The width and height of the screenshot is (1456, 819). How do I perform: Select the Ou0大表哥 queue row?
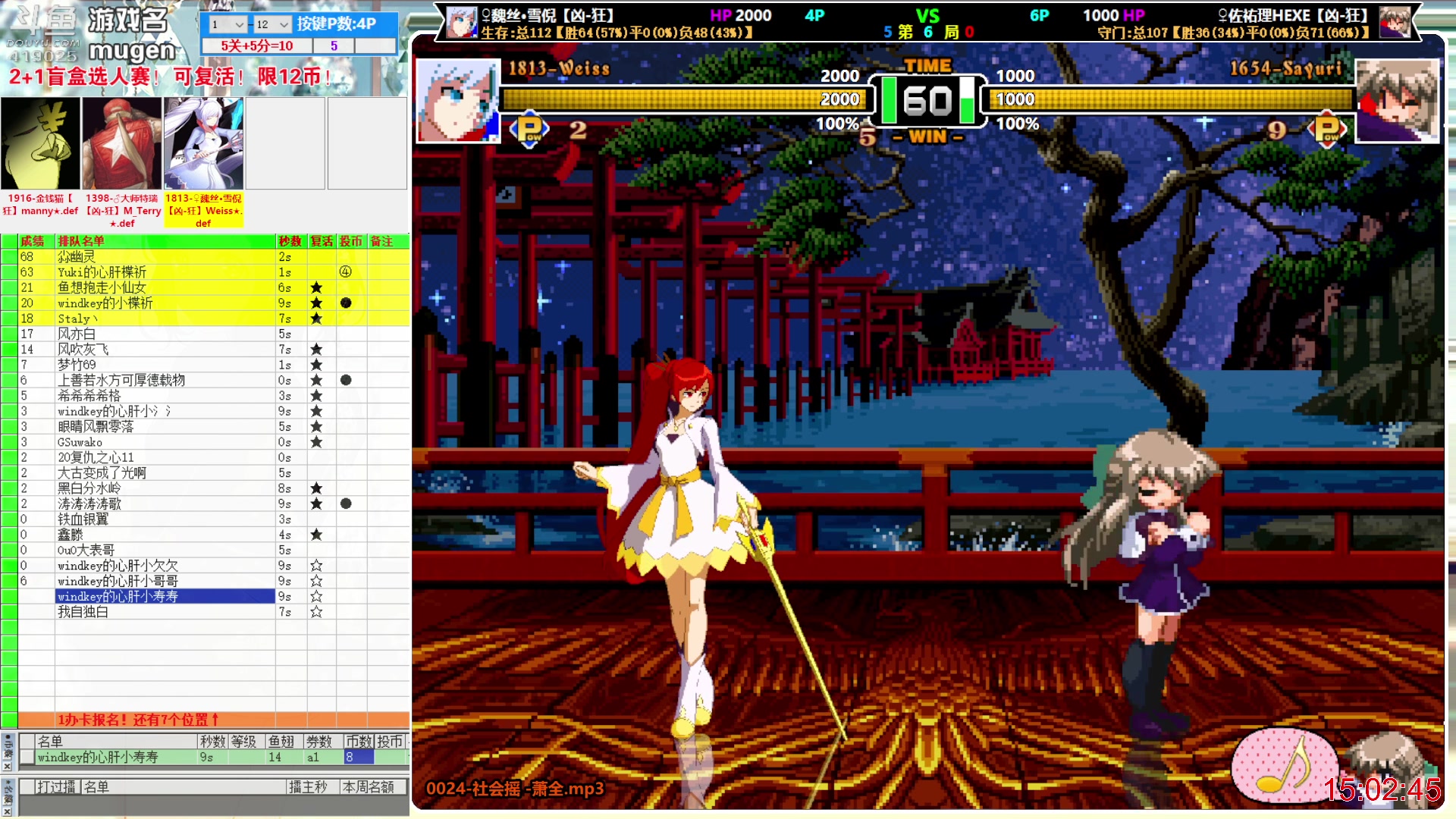point(165,551)
